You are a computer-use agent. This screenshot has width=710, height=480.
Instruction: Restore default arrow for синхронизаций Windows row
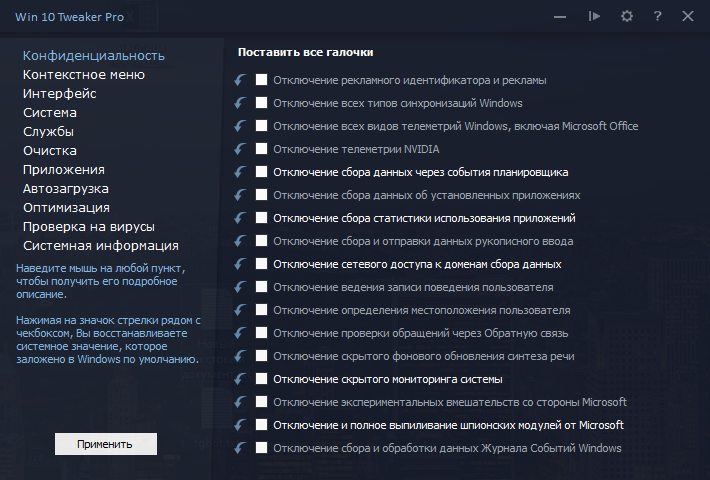tap(240, 103)
